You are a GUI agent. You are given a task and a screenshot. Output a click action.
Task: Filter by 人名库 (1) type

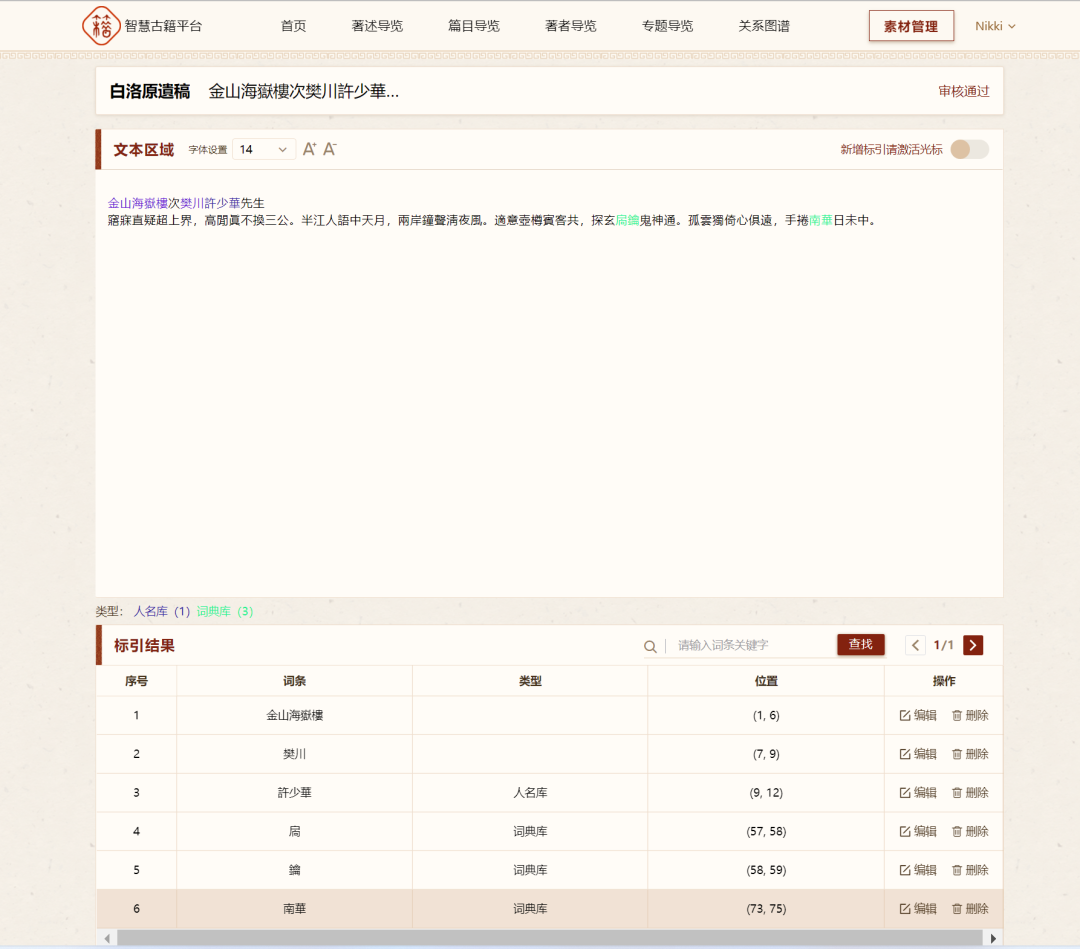161,612
